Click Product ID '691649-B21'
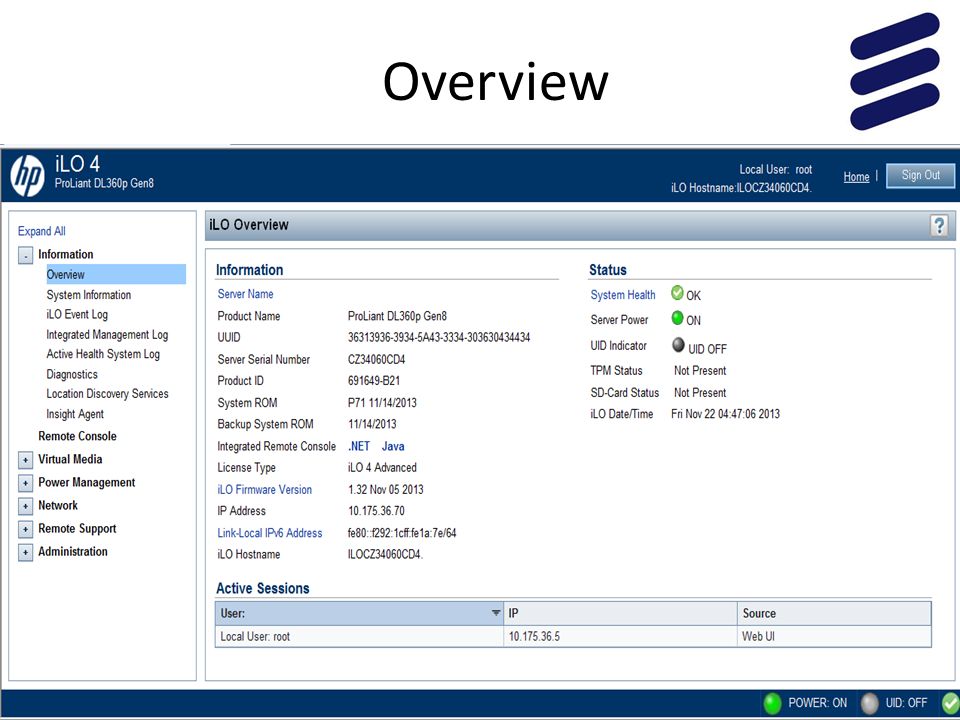This screenshot has width=960, height=720. pos(373,381)
